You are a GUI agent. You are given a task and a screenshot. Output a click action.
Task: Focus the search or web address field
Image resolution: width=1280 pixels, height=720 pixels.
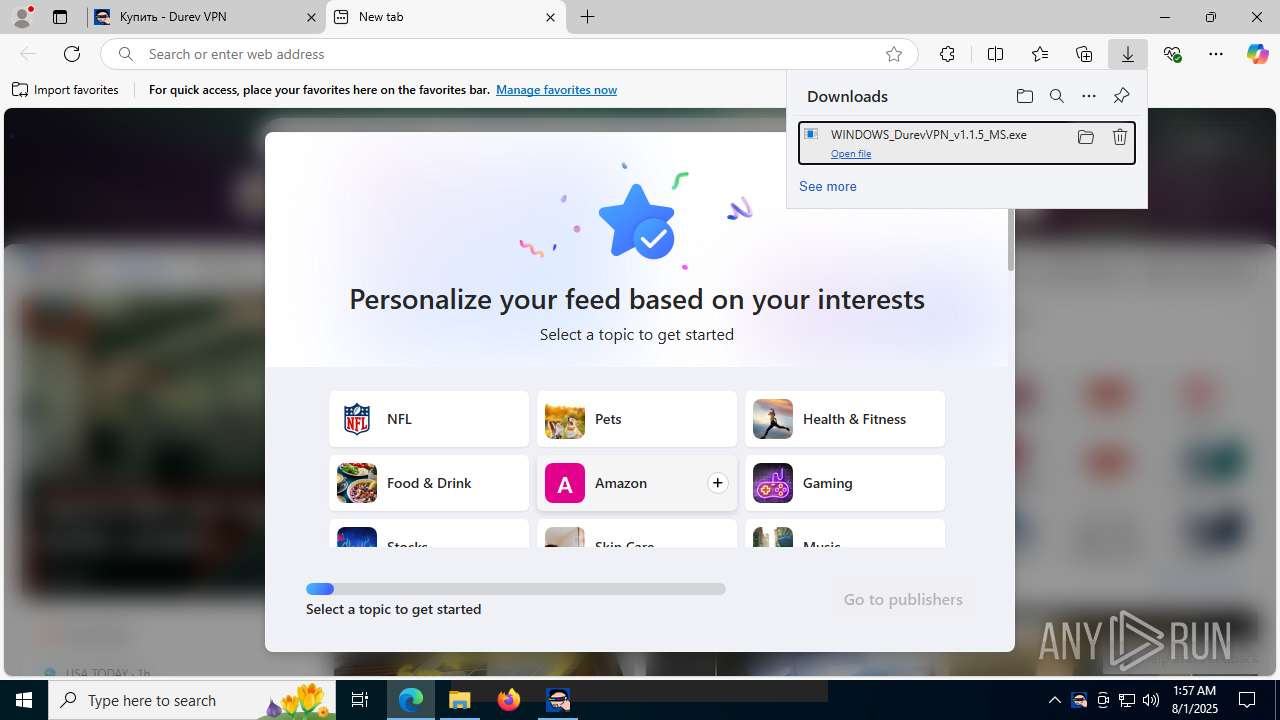click(x=510, y=54)
